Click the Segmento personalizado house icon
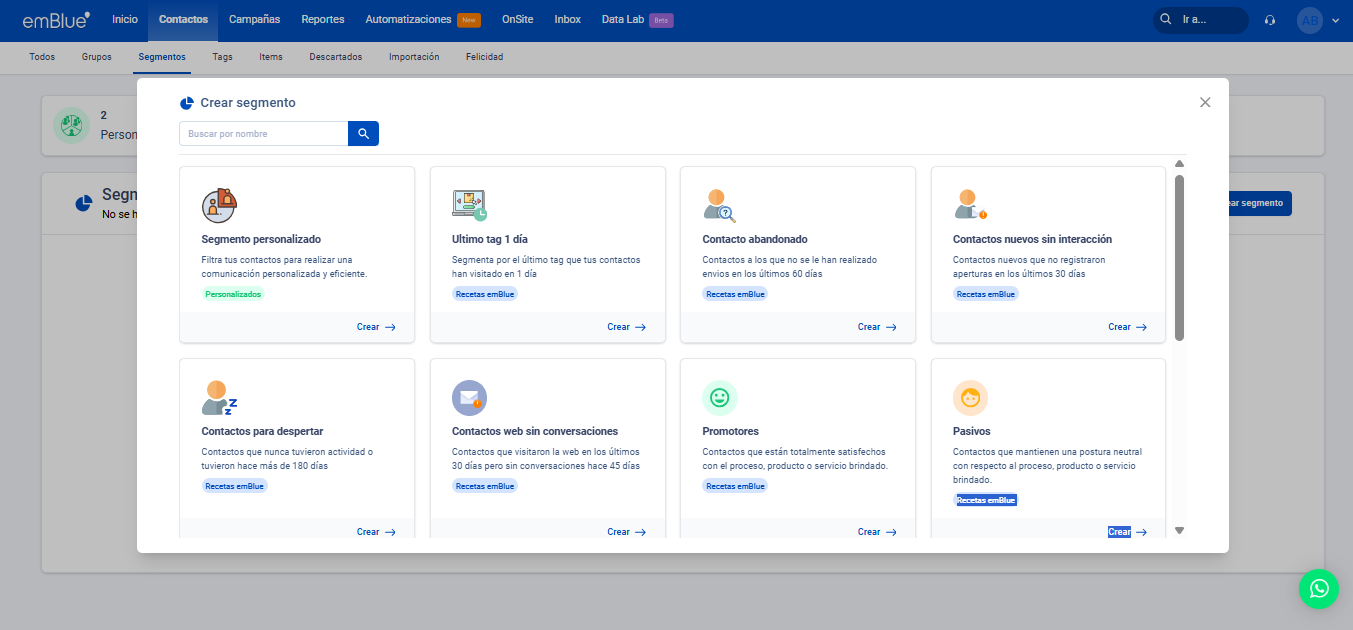 (219, 205)
